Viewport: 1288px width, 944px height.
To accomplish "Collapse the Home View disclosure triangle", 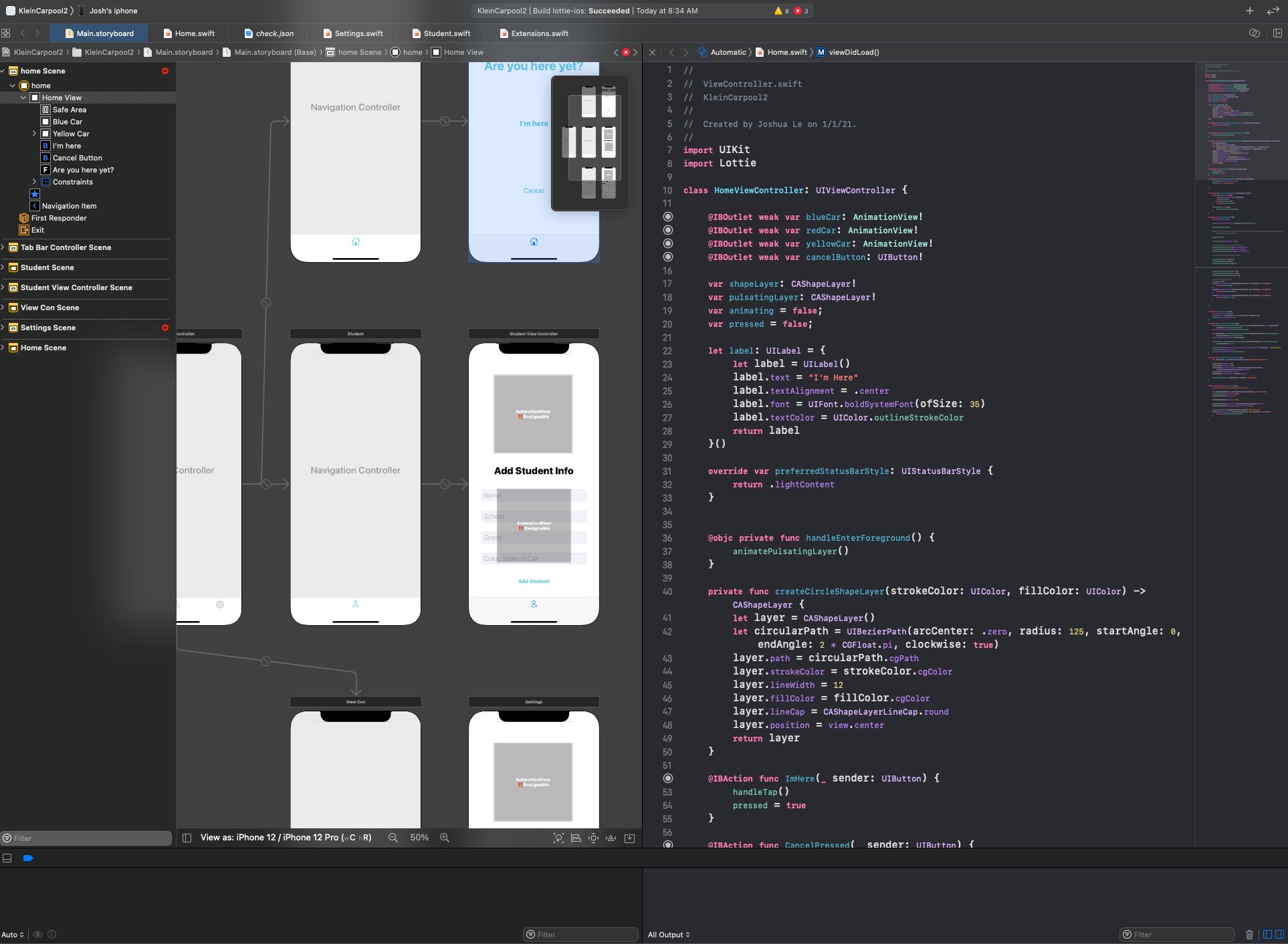I will [x=23, y=98].
